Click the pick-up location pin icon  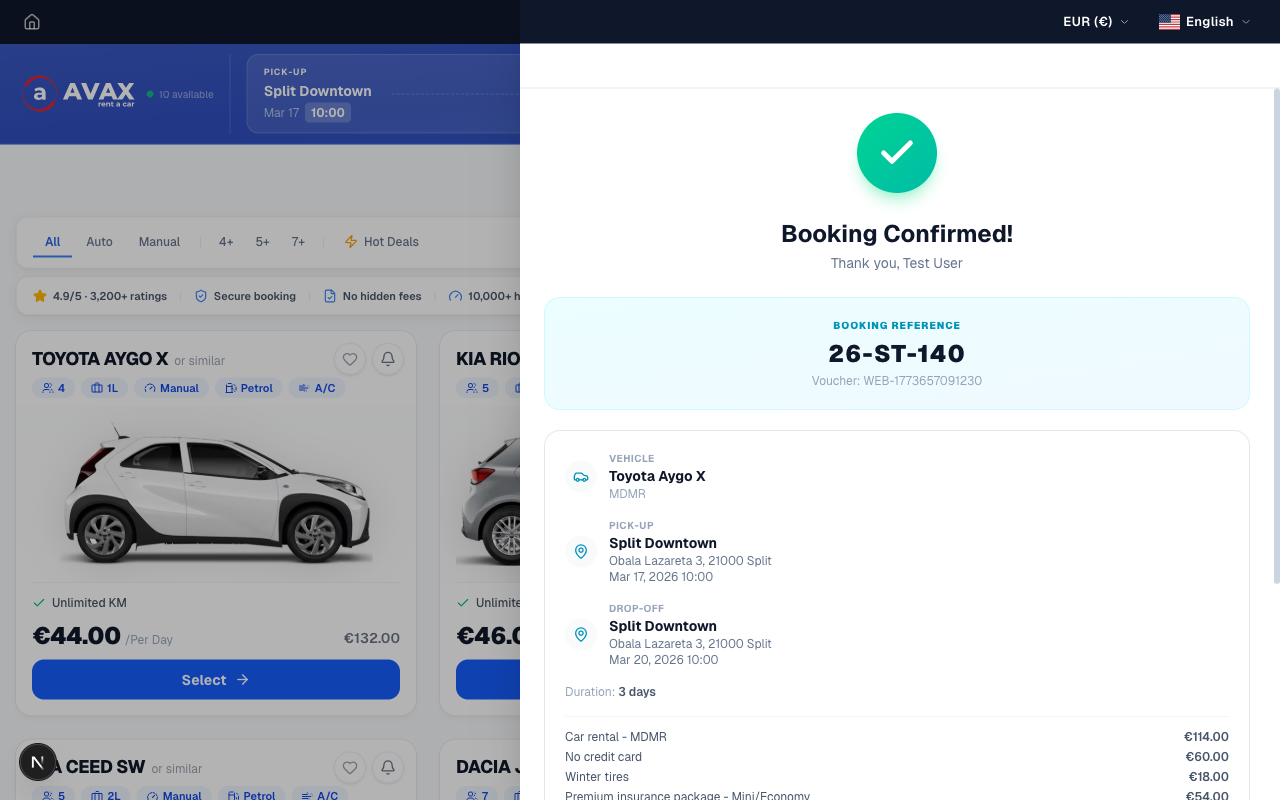[581, 551]
